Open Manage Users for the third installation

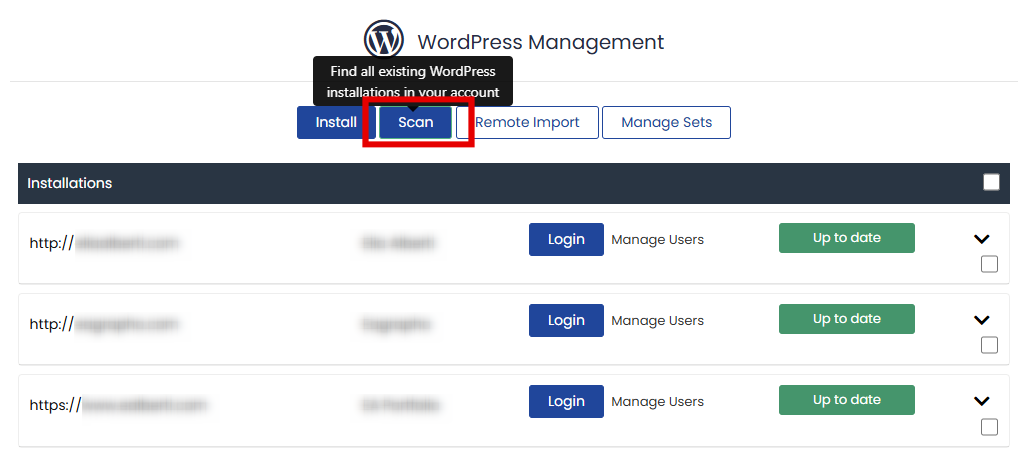657,402
